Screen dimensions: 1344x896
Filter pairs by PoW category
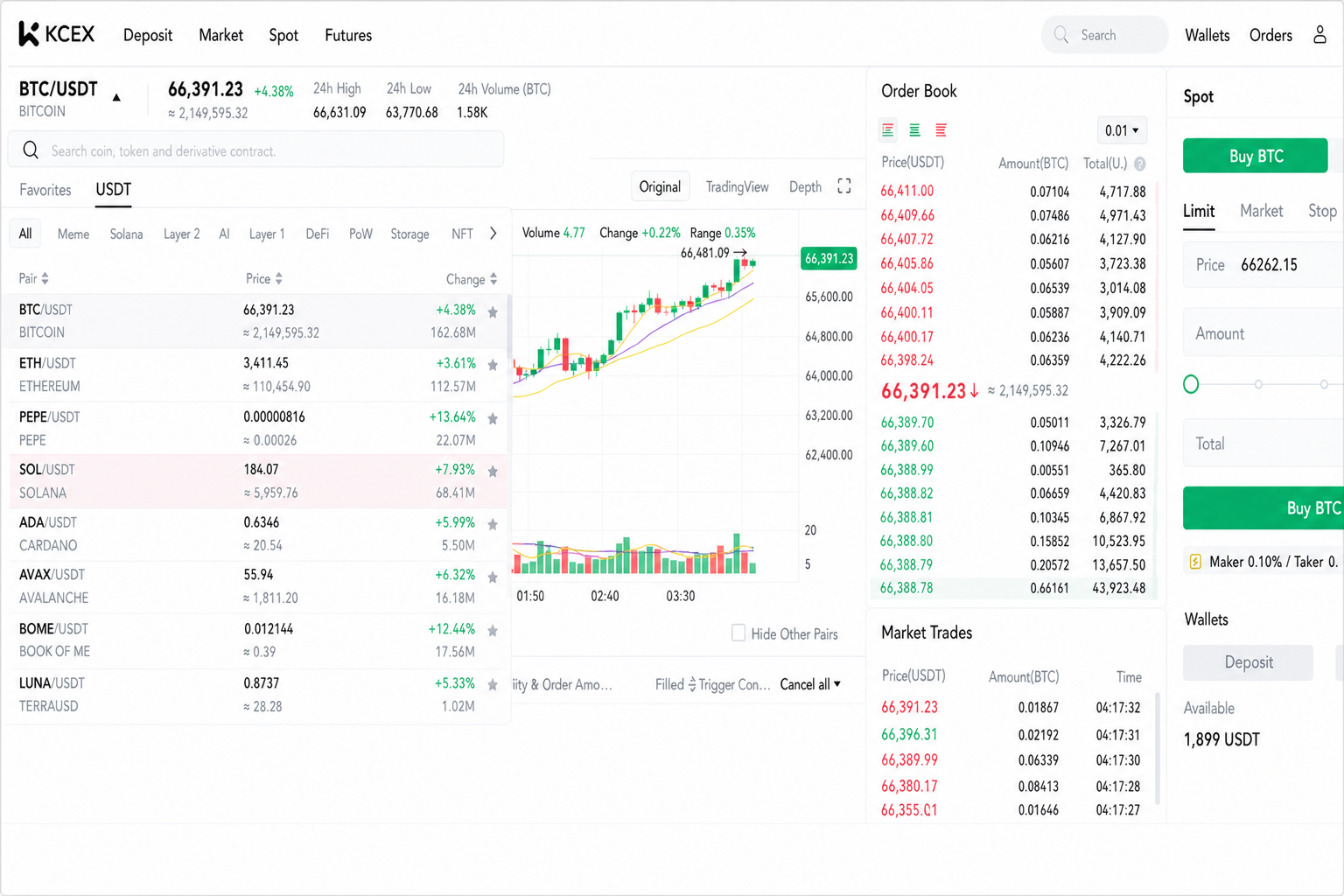[360, 234]
